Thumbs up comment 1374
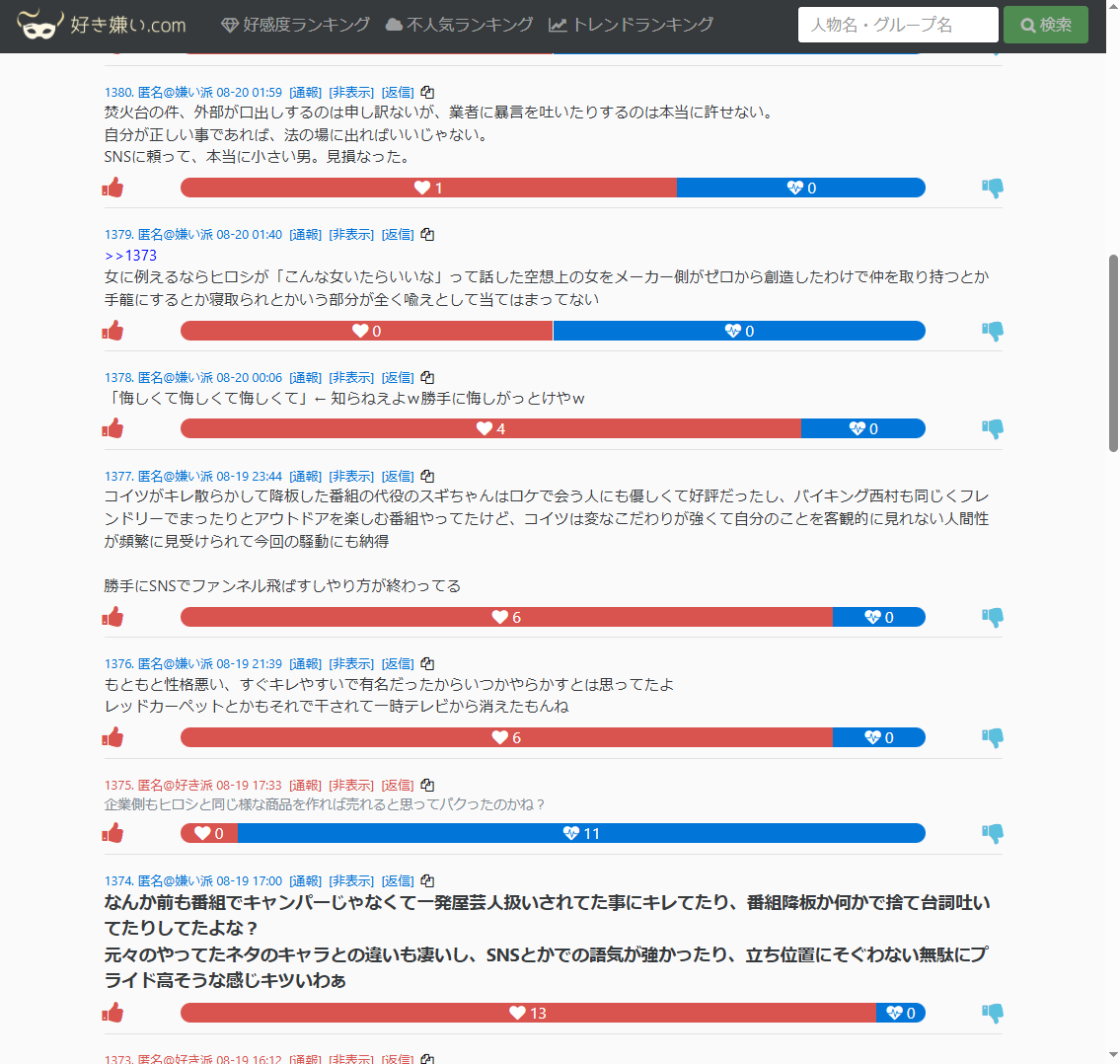This screenshot has height=1064, width=1120. coord(112,1013)
